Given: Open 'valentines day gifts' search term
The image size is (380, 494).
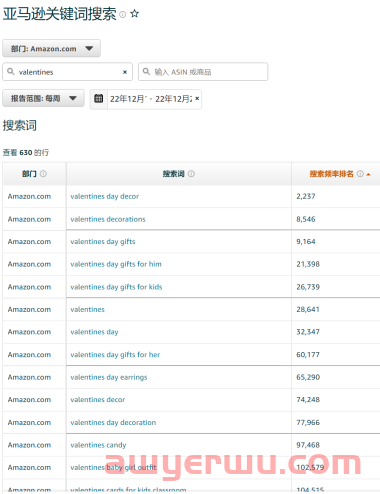Looking at the screenshot, I should (103, 242).
